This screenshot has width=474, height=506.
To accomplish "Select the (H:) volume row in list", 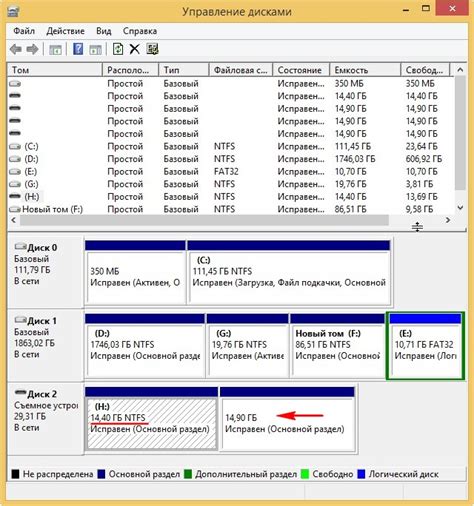I will (x=231, y=197).
